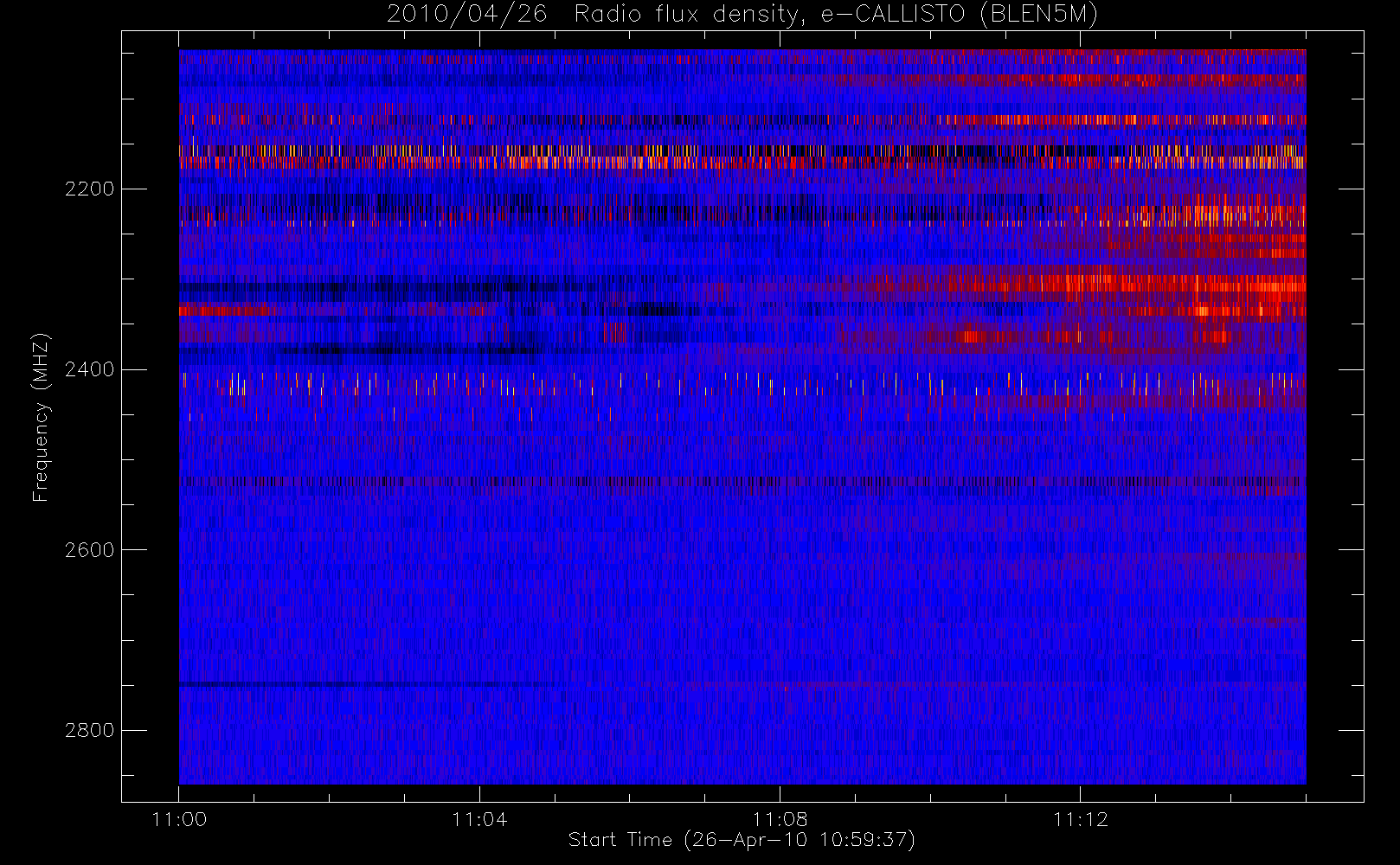
Task: Select the date '2010/04/26' in the title
Action: [466, 14]
